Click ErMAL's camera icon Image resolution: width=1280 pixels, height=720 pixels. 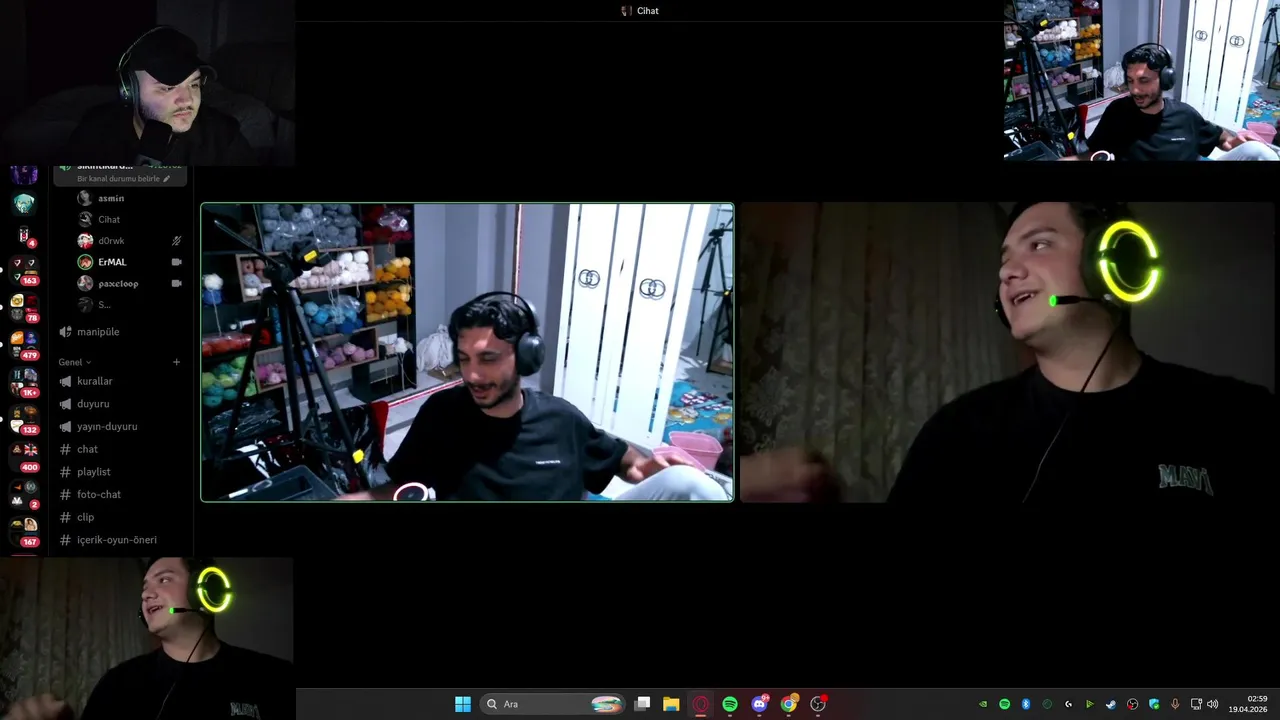pyautogui.click(x=176, y=262)
